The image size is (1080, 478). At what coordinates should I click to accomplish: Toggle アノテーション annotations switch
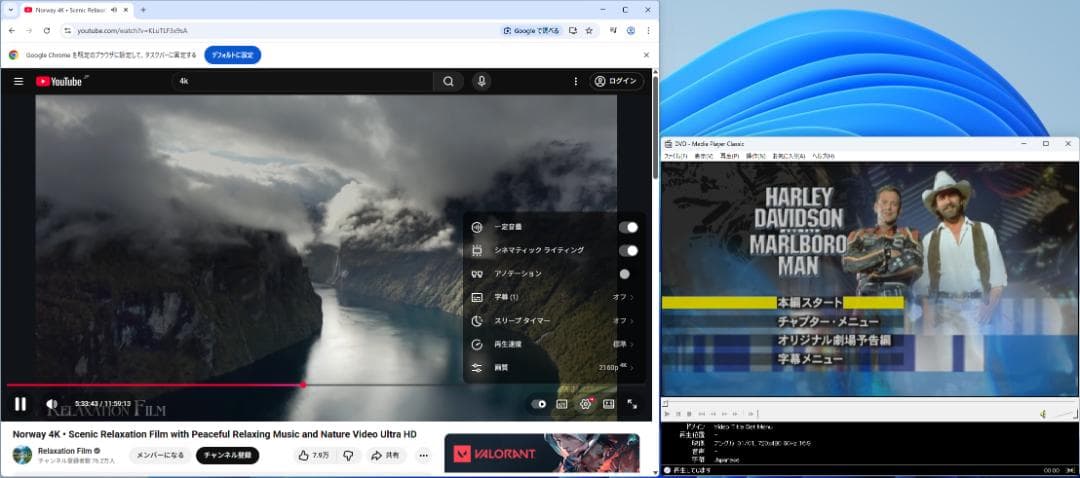pyautogui.click(x=625, y=274)
